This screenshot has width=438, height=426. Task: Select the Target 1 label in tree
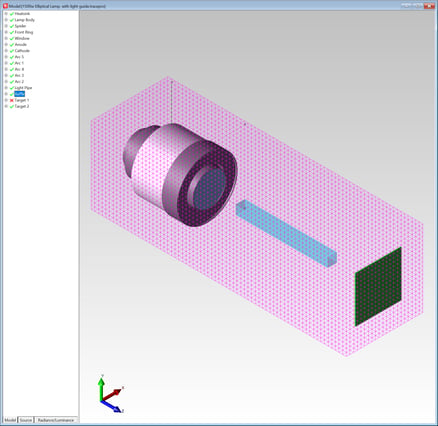click(x=22, y=100)
